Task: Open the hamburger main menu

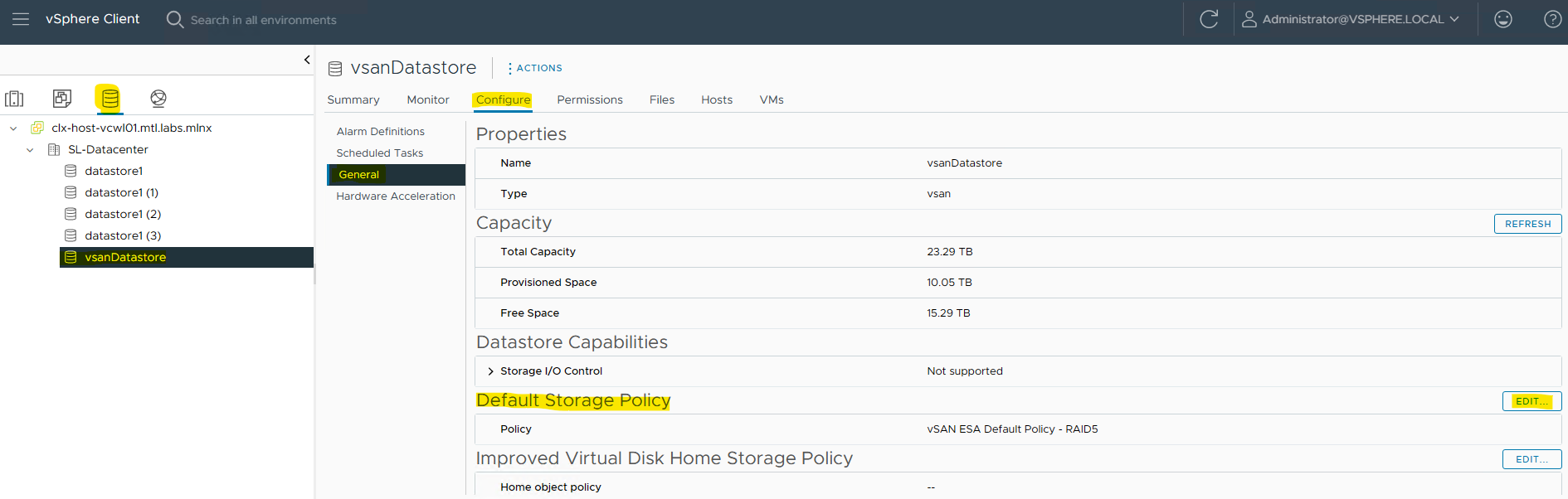Action: point(21,19)
